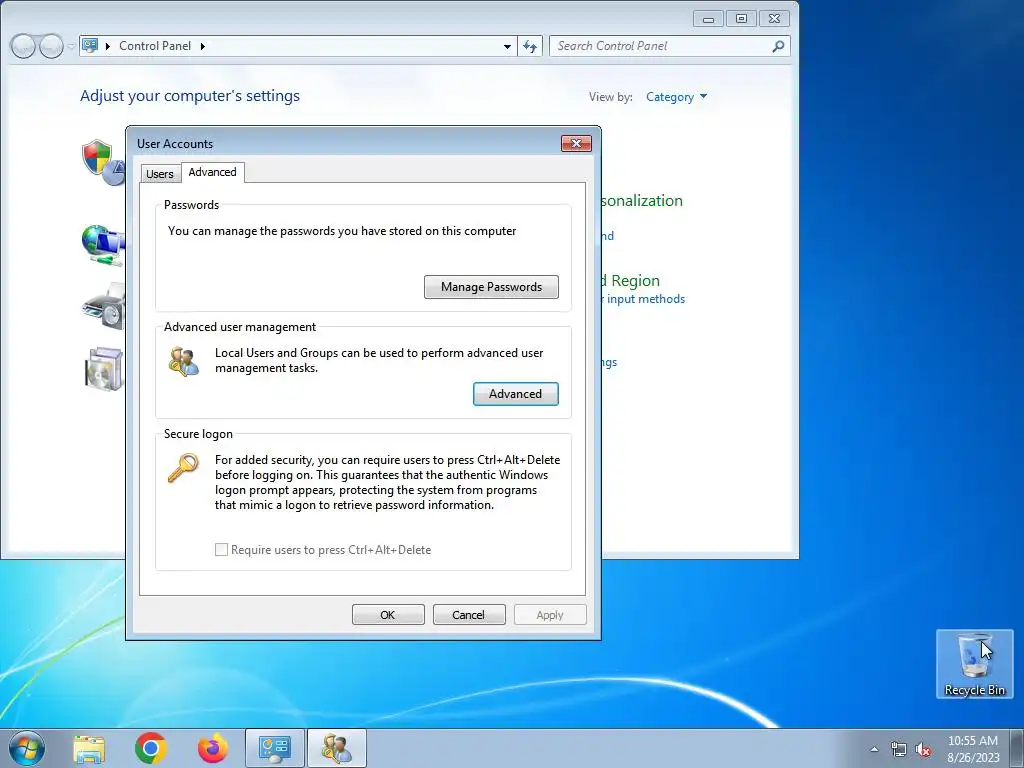The image size is (1024, 768).
Task: Click the Control Panel breadcrumb text
Action: point(155,46)
